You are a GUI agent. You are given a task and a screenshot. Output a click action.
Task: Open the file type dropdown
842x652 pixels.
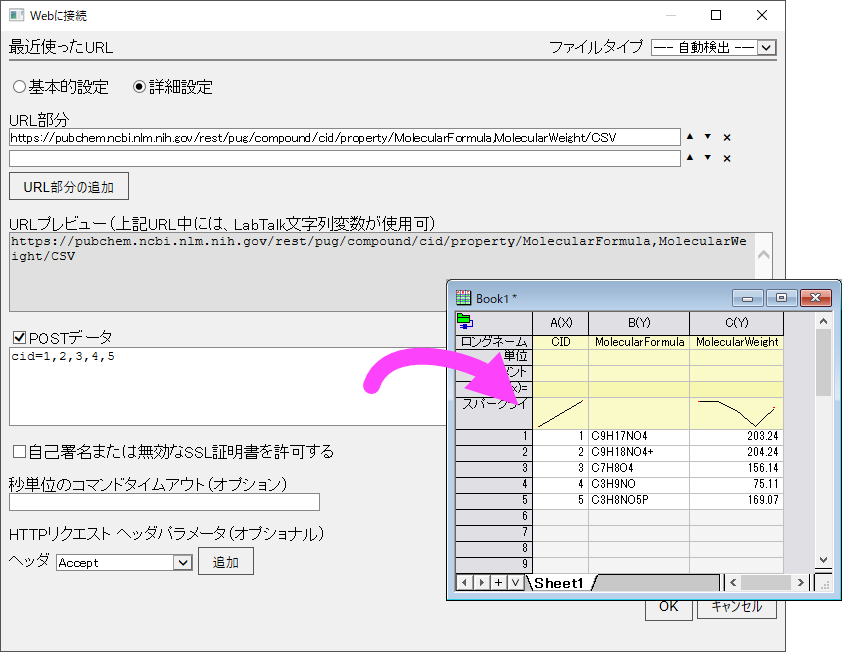tap(766, 48)
